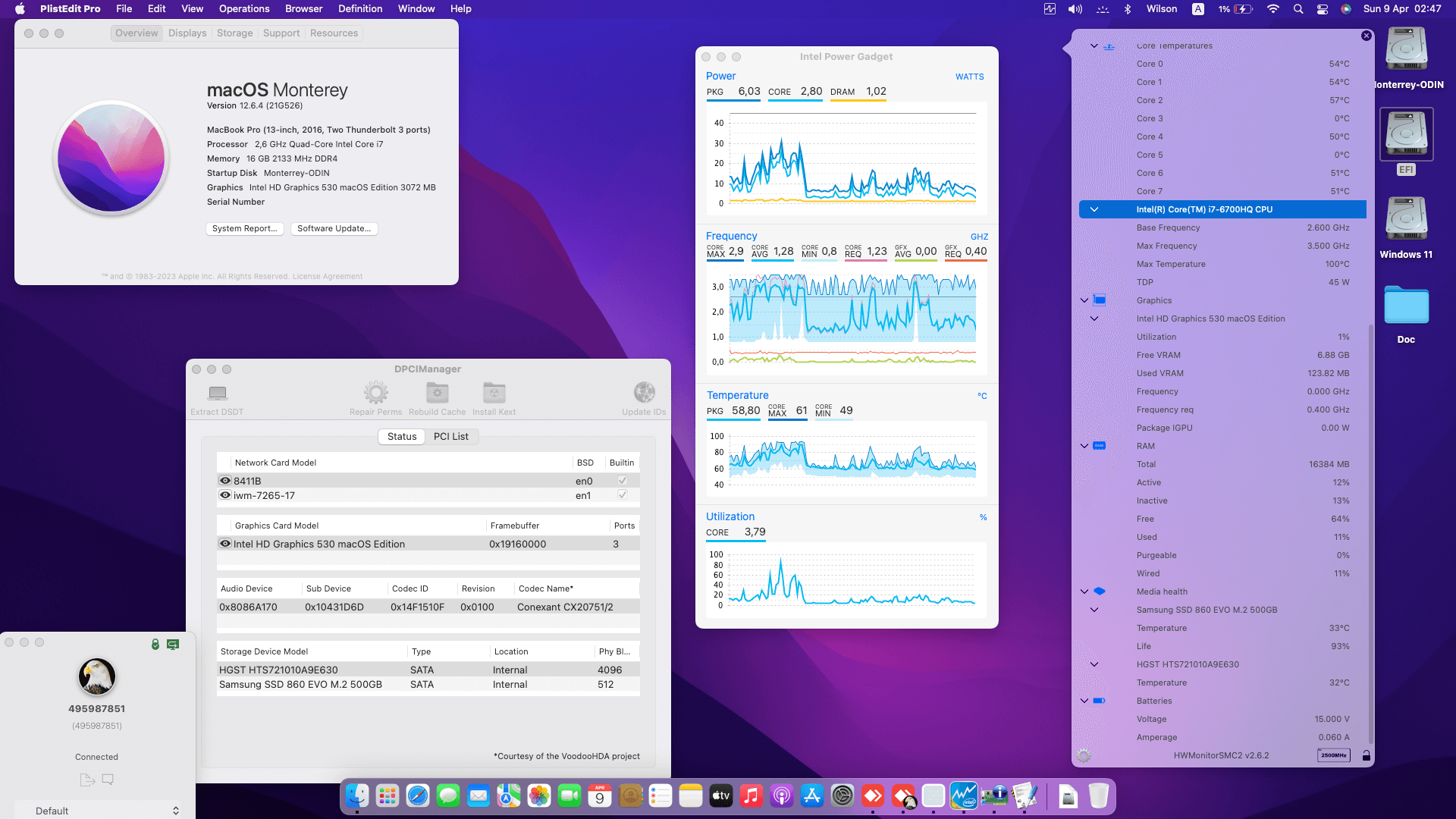The width and height of the screenshot is (1456, 819).
Task: Uncheck the Builtin checkbox for en1
Action: click(622, 494)
